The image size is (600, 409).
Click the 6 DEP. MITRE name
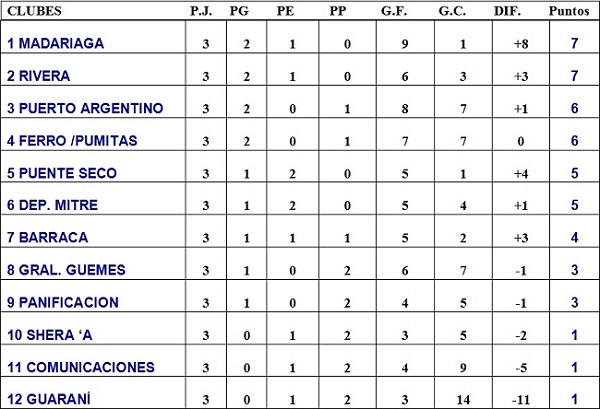coord(55,205)
